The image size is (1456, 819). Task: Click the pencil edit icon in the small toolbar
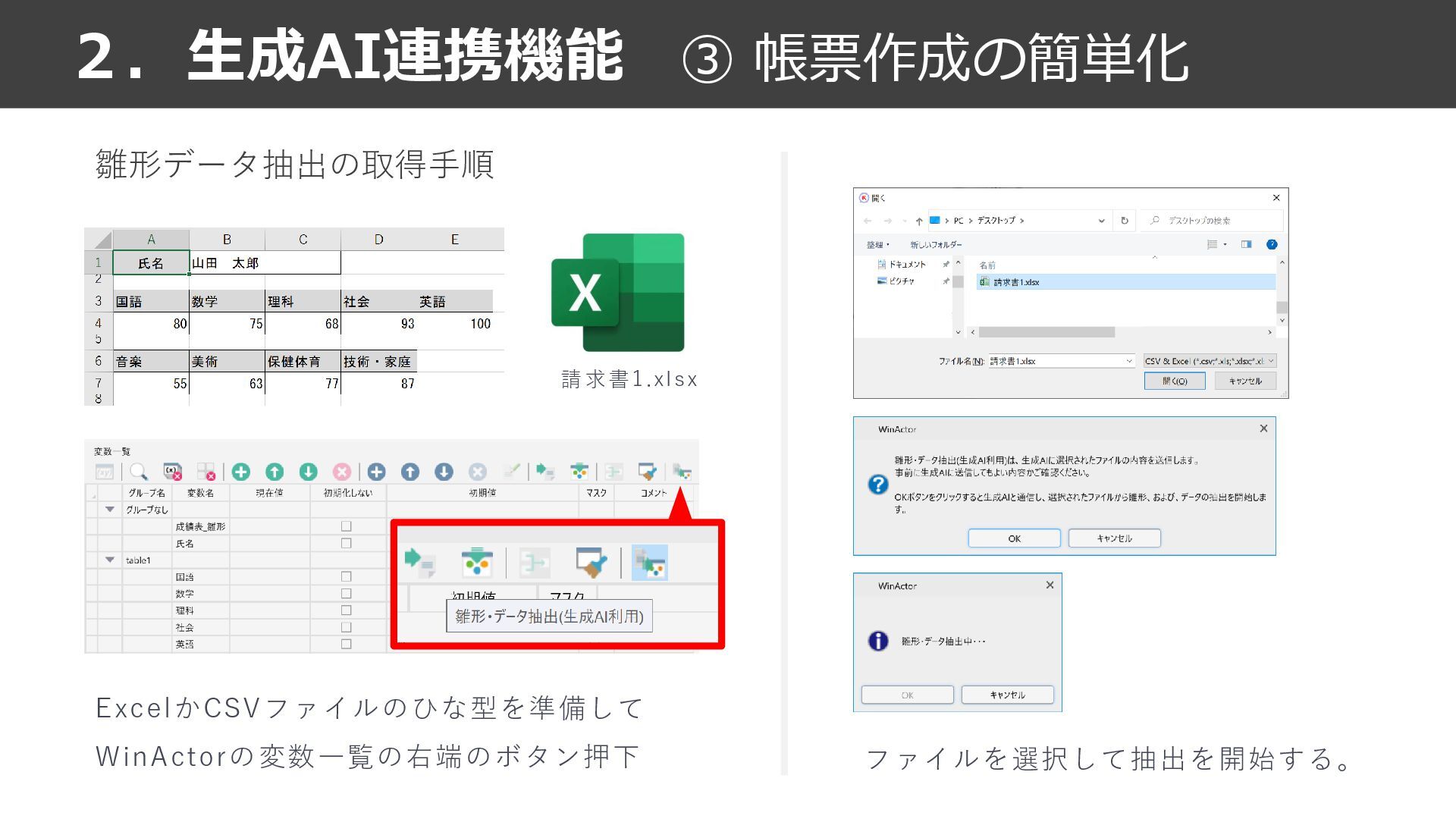[512, 471]
